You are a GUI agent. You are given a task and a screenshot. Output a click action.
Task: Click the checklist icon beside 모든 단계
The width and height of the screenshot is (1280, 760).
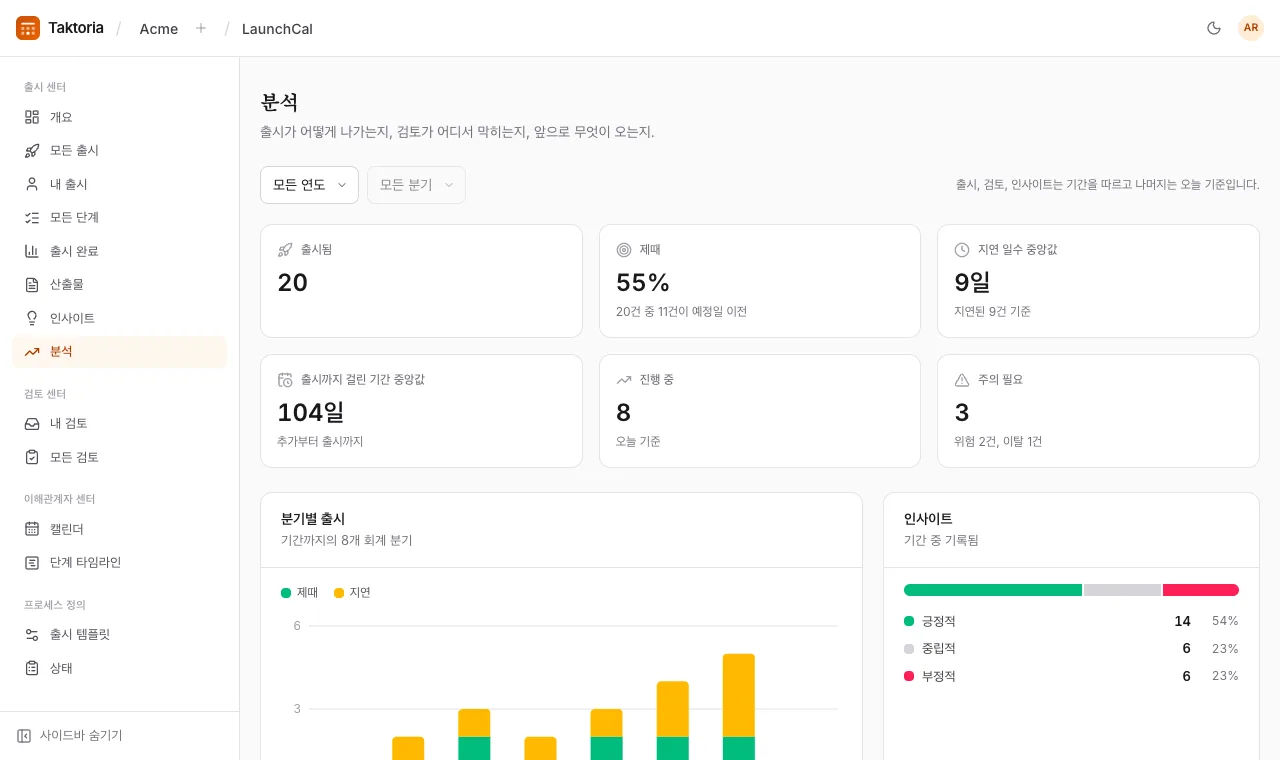point(32,217)
